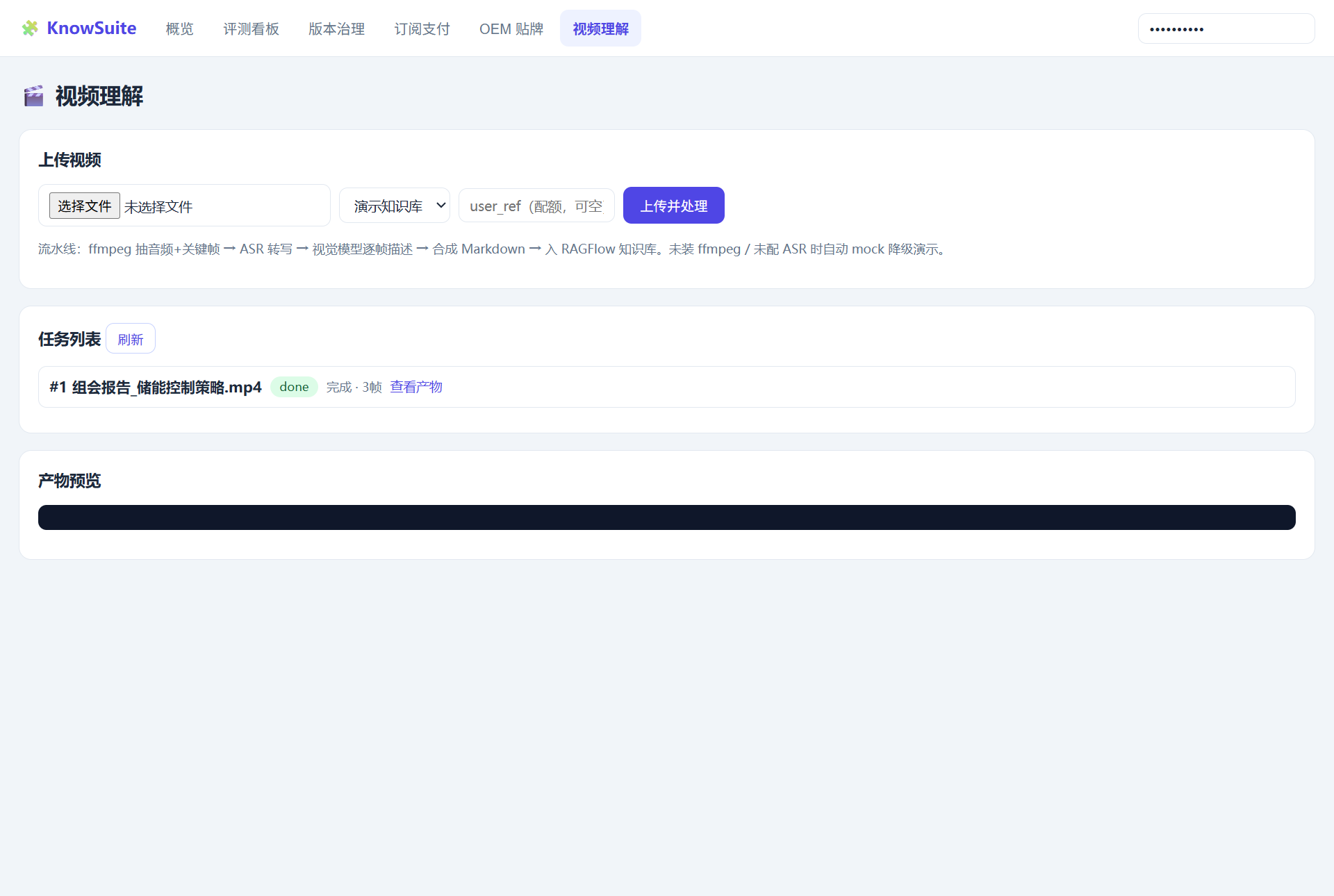Open the 概览 tab
Image resolution: width=1334 pixels, height=896 pixels.
point(179,28)
